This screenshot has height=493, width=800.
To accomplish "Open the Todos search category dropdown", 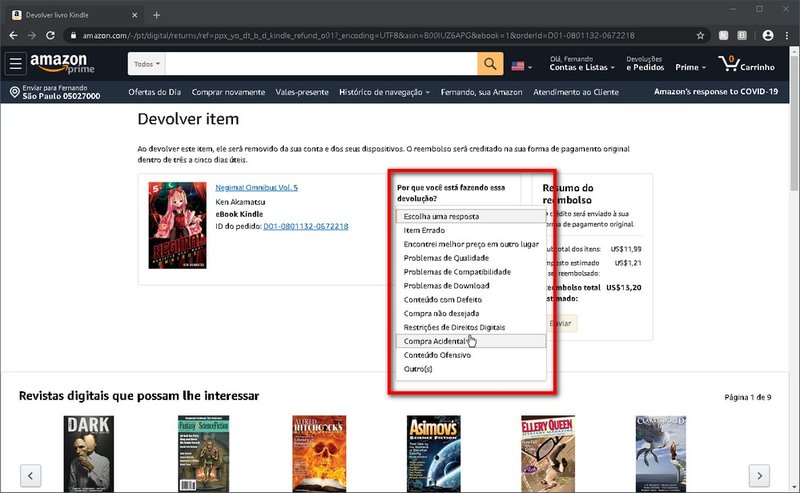I will coord(146,64).
